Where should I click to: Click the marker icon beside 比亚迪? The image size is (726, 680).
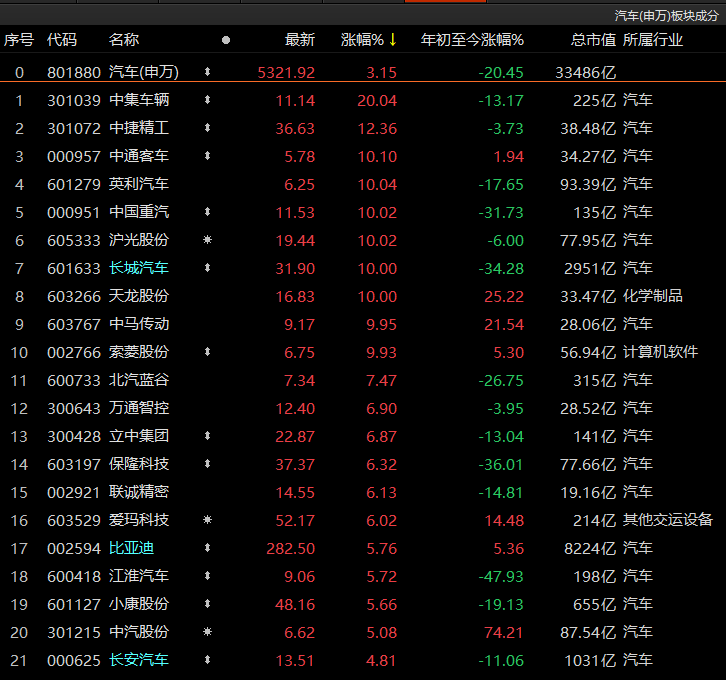coord(208,548)
